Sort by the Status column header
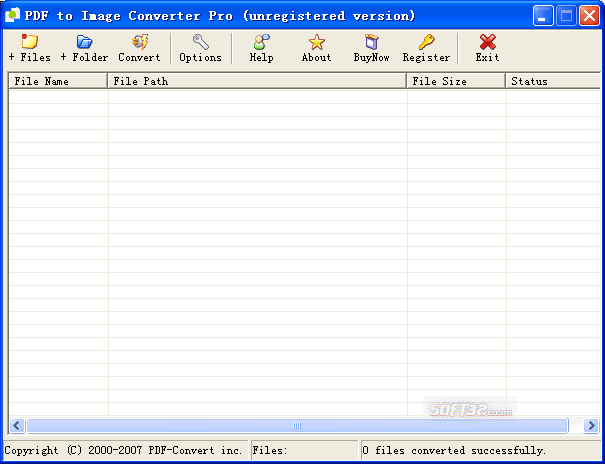This screenshot has width=605, height=464. coord(553,81)
